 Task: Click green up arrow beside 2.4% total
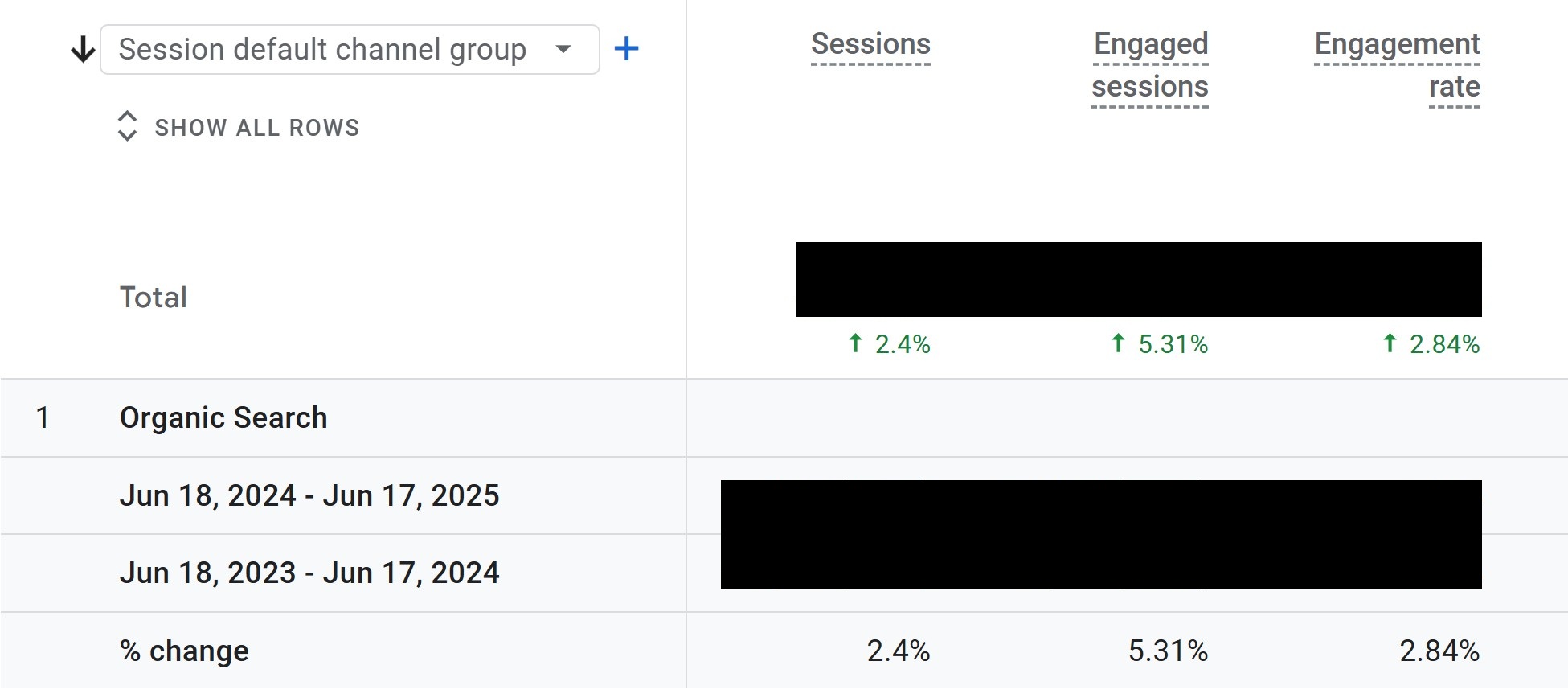point(855,343)
